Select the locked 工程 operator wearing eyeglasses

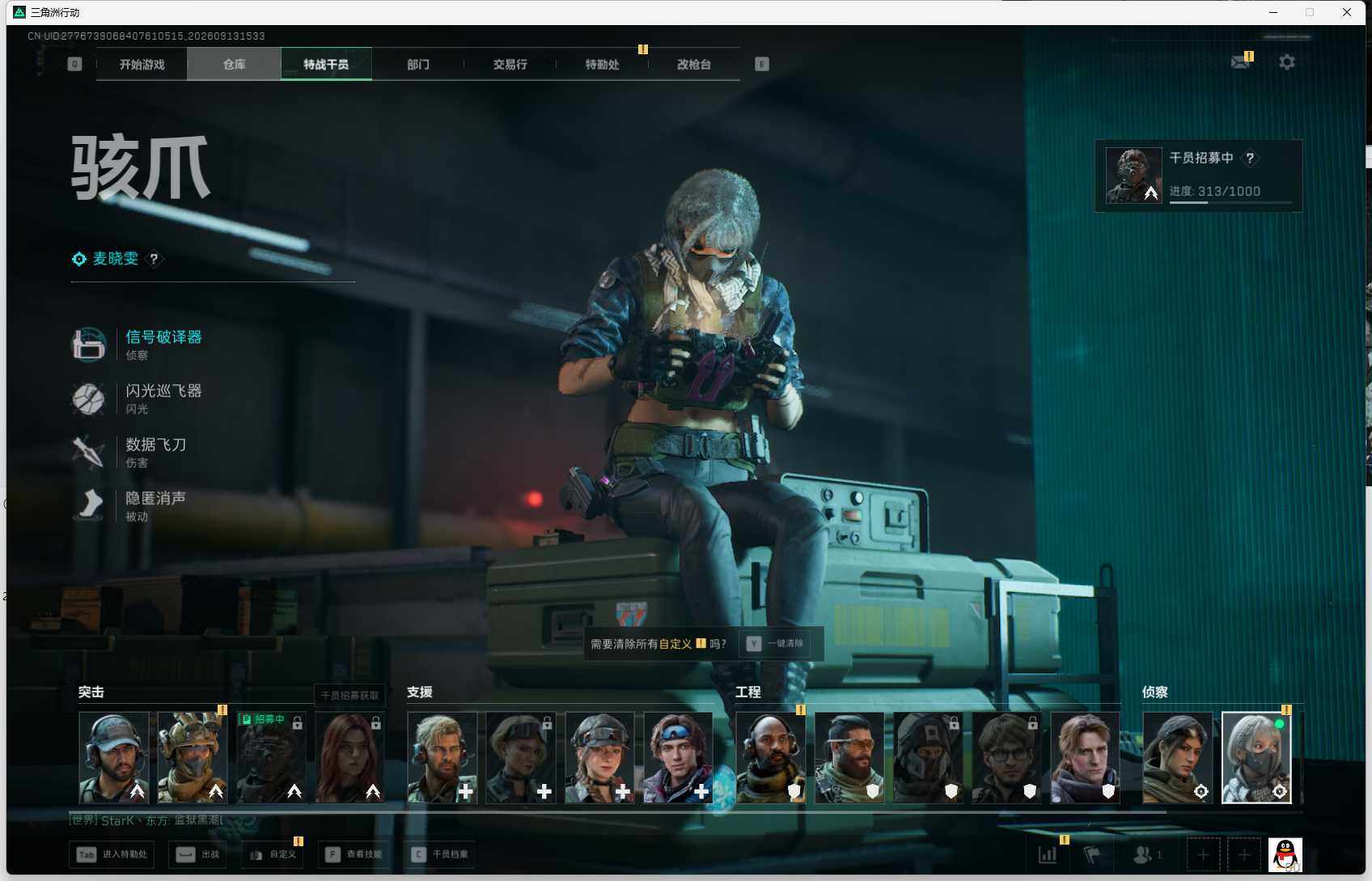click(x=1006, y=757)
